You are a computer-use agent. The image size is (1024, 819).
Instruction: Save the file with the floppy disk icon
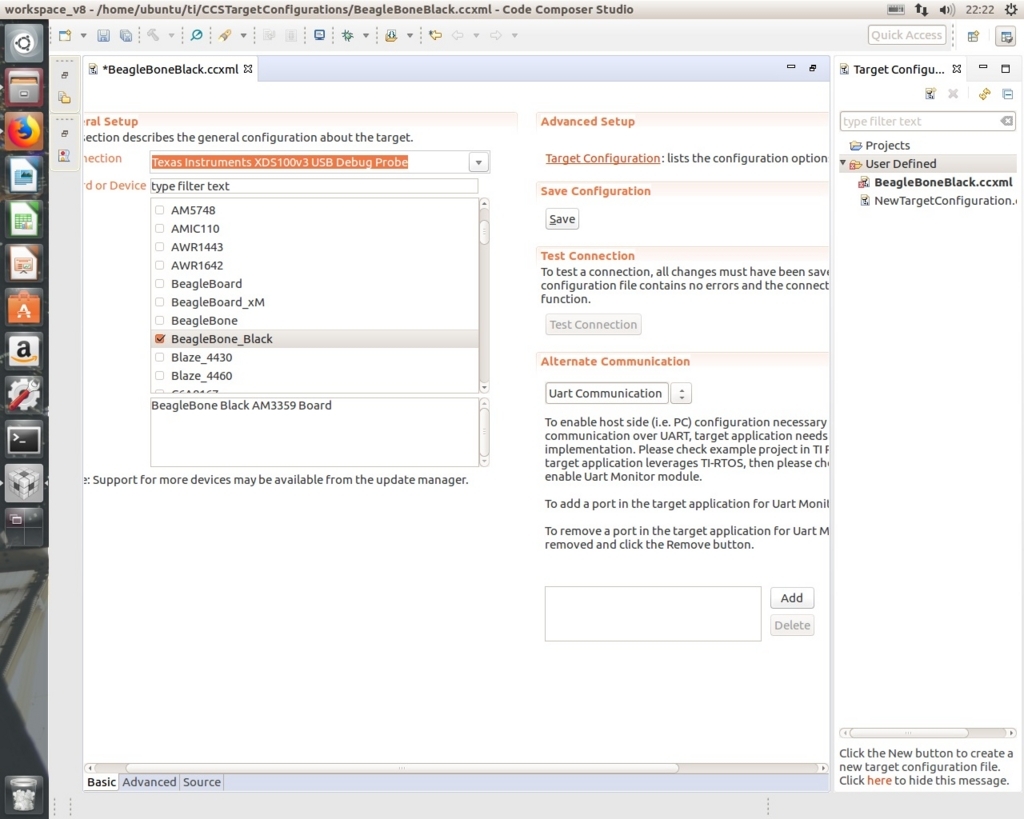coord(103,36)
